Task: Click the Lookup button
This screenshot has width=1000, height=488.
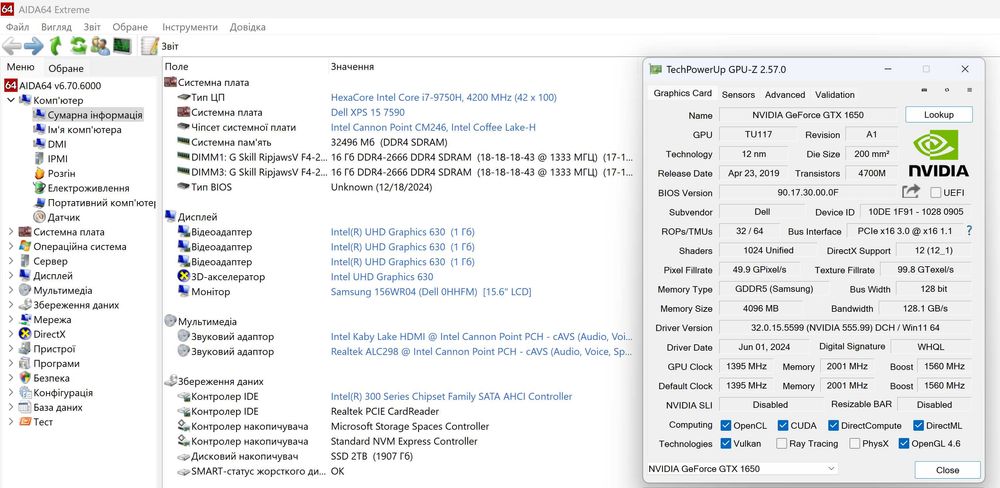Action: coord(938,115)
